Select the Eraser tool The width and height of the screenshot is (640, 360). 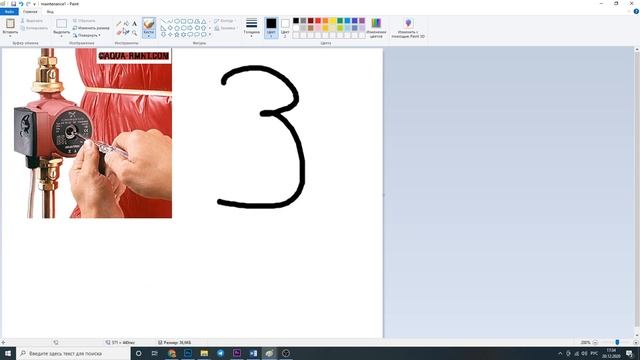[119, 32]
